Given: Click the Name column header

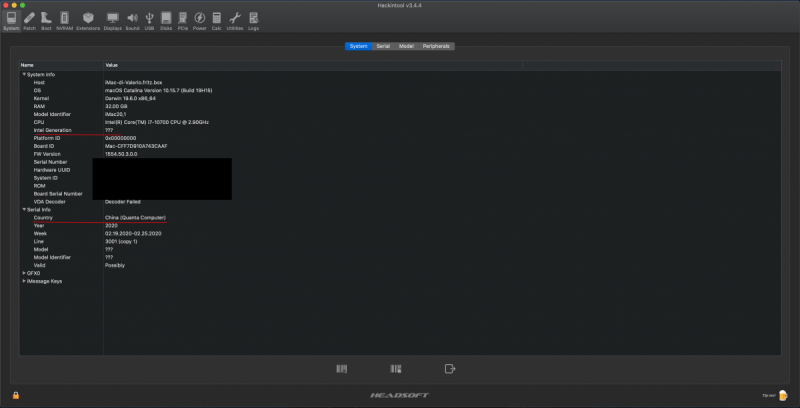Looking at the screenshot, I should point(61,65).
